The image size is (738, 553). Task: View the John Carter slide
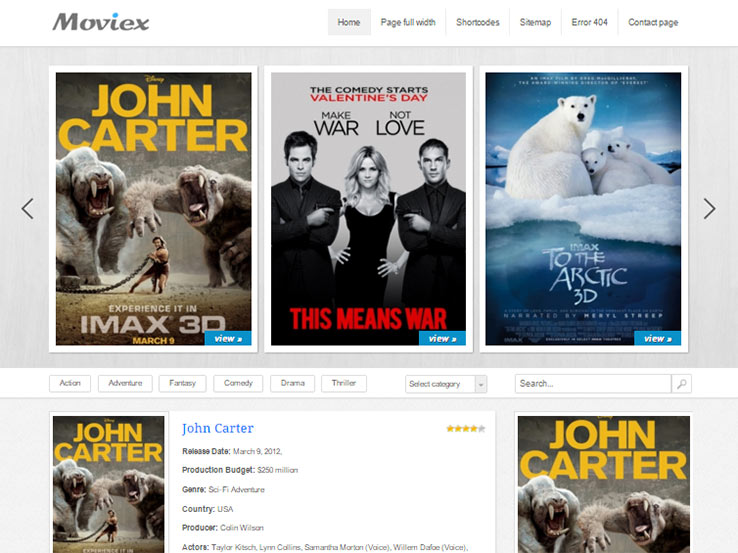[x=228, y=338]
